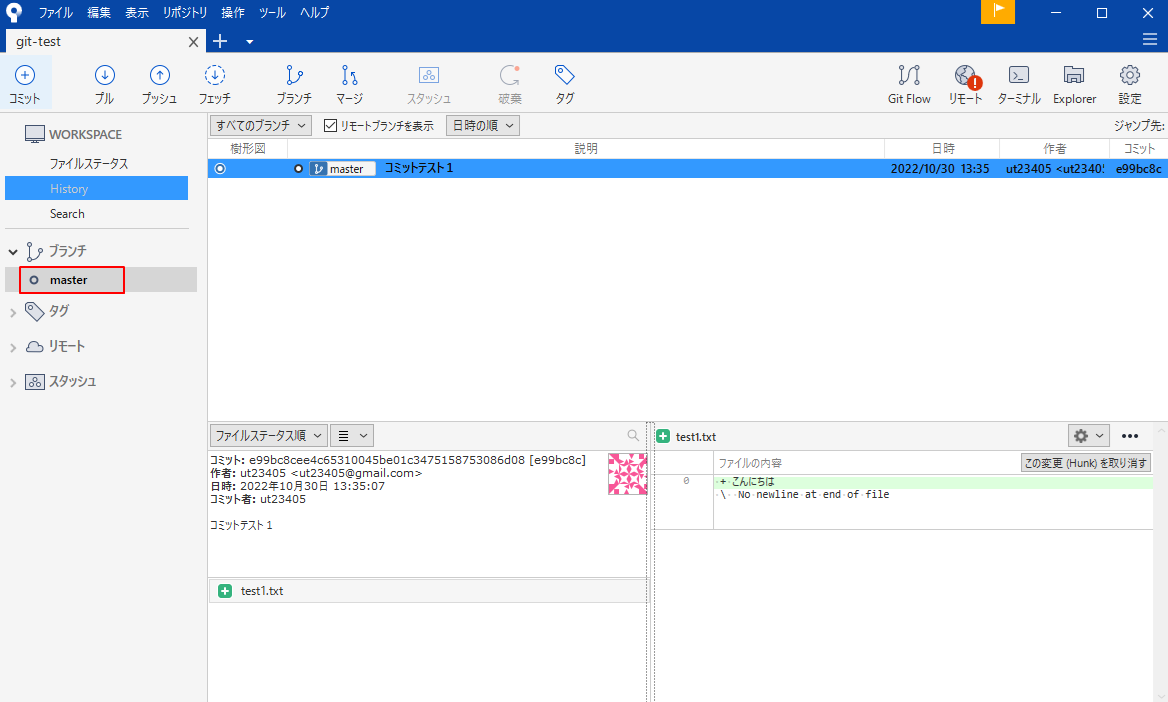This screenshot has width=1168, height=702.
Task: Click the Push (プッシュ) toolbar icon
Action: (159, 83)
